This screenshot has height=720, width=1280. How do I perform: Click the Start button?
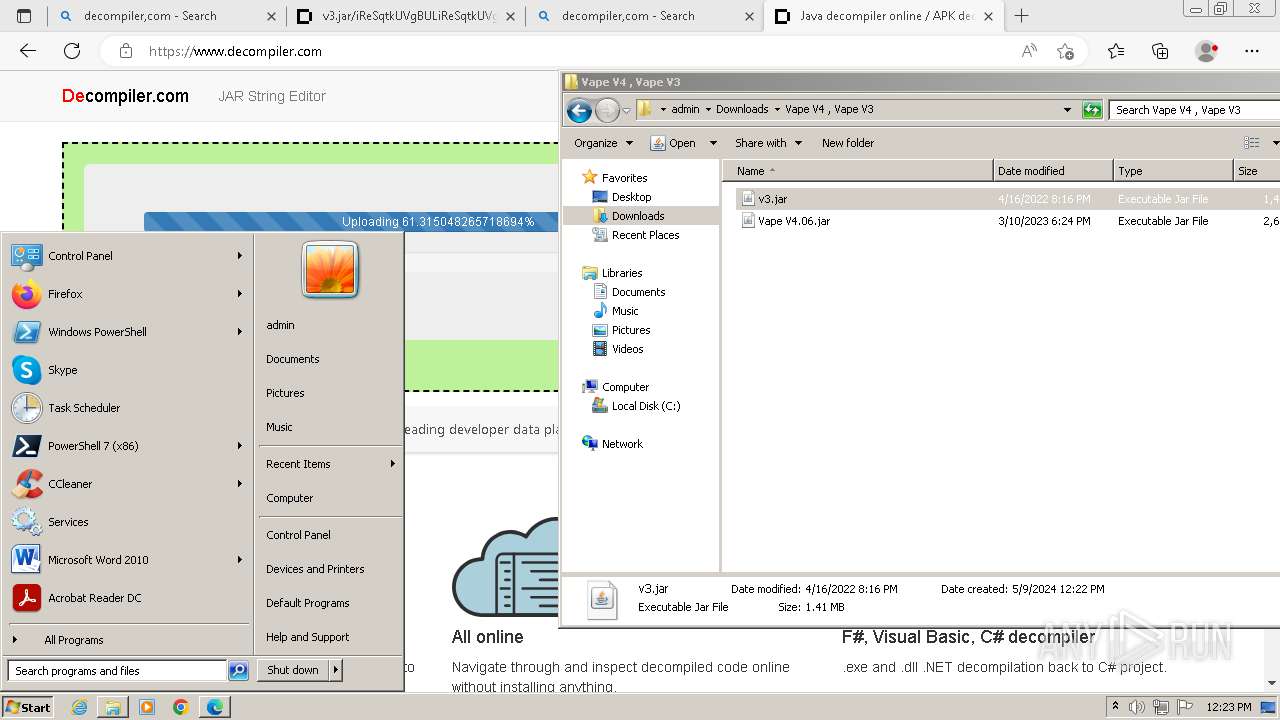point(28,707)
